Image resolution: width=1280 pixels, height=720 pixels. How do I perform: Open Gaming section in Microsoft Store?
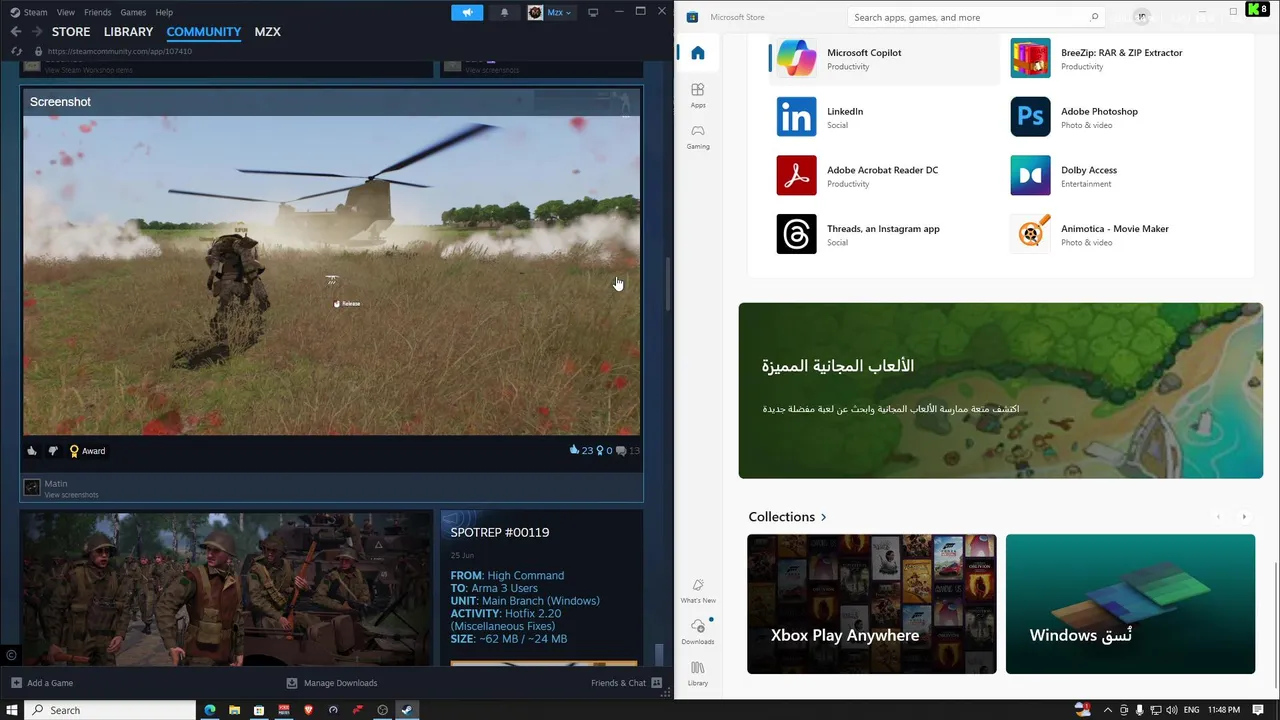[698, 136]
